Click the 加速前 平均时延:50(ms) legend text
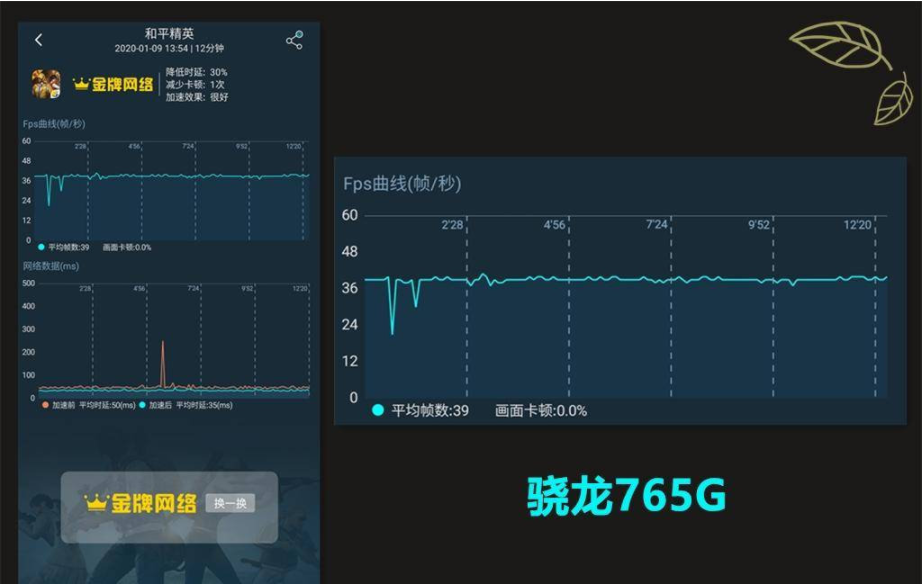923x584 pixels. (94, 405)
